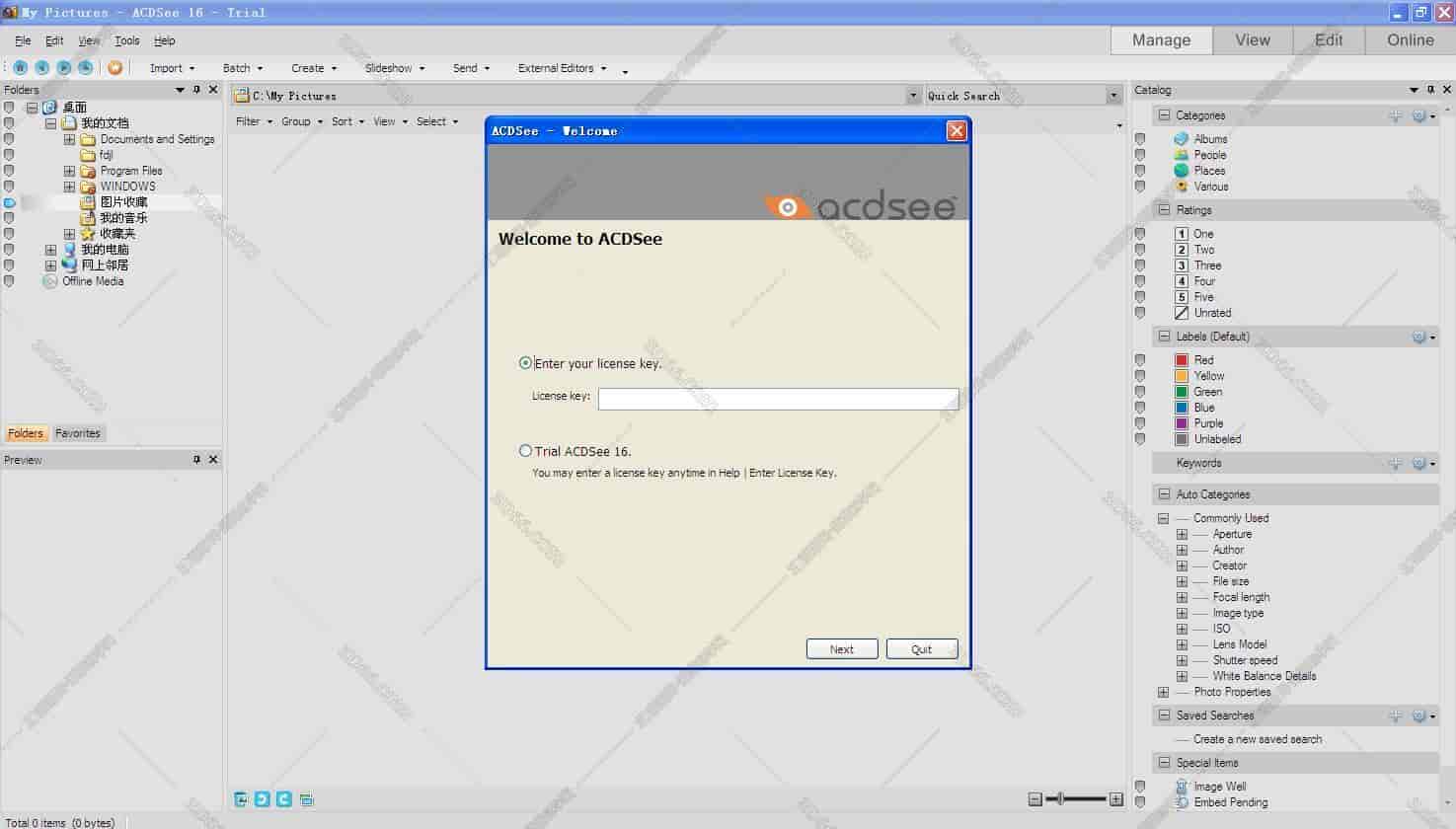The height and width of the screenshot is (829, 1456).
Task: Select the five-star rating icon
Action: pyautogui.click(x=1181, y=297)
